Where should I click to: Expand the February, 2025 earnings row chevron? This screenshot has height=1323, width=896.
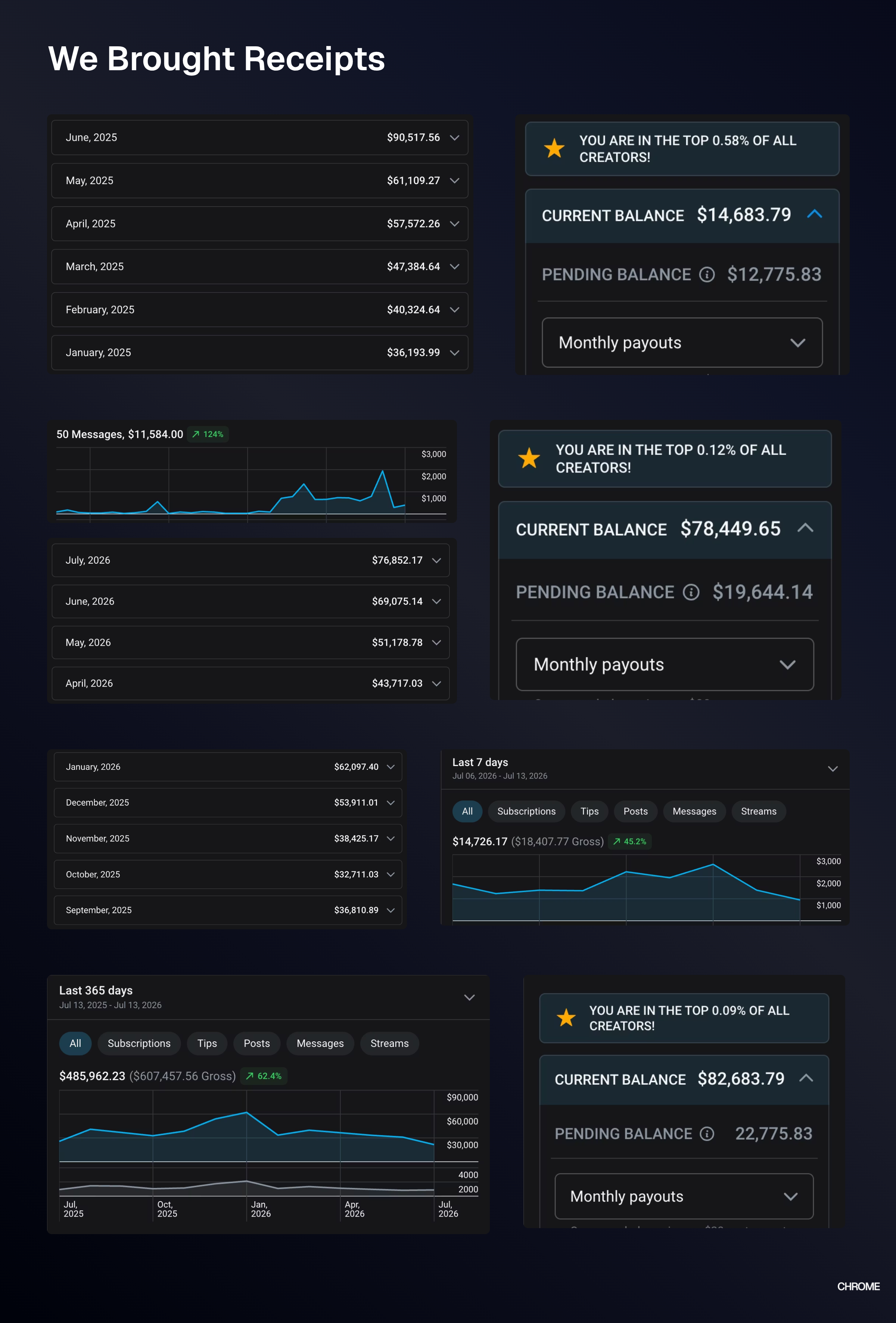[x=455, y=310]
